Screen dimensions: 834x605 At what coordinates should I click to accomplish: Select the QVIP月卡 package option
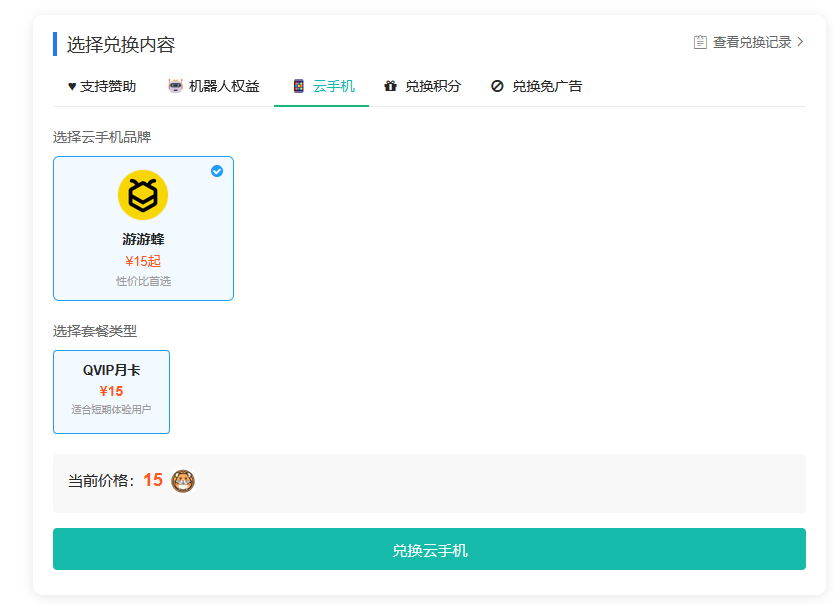[111, 391]
